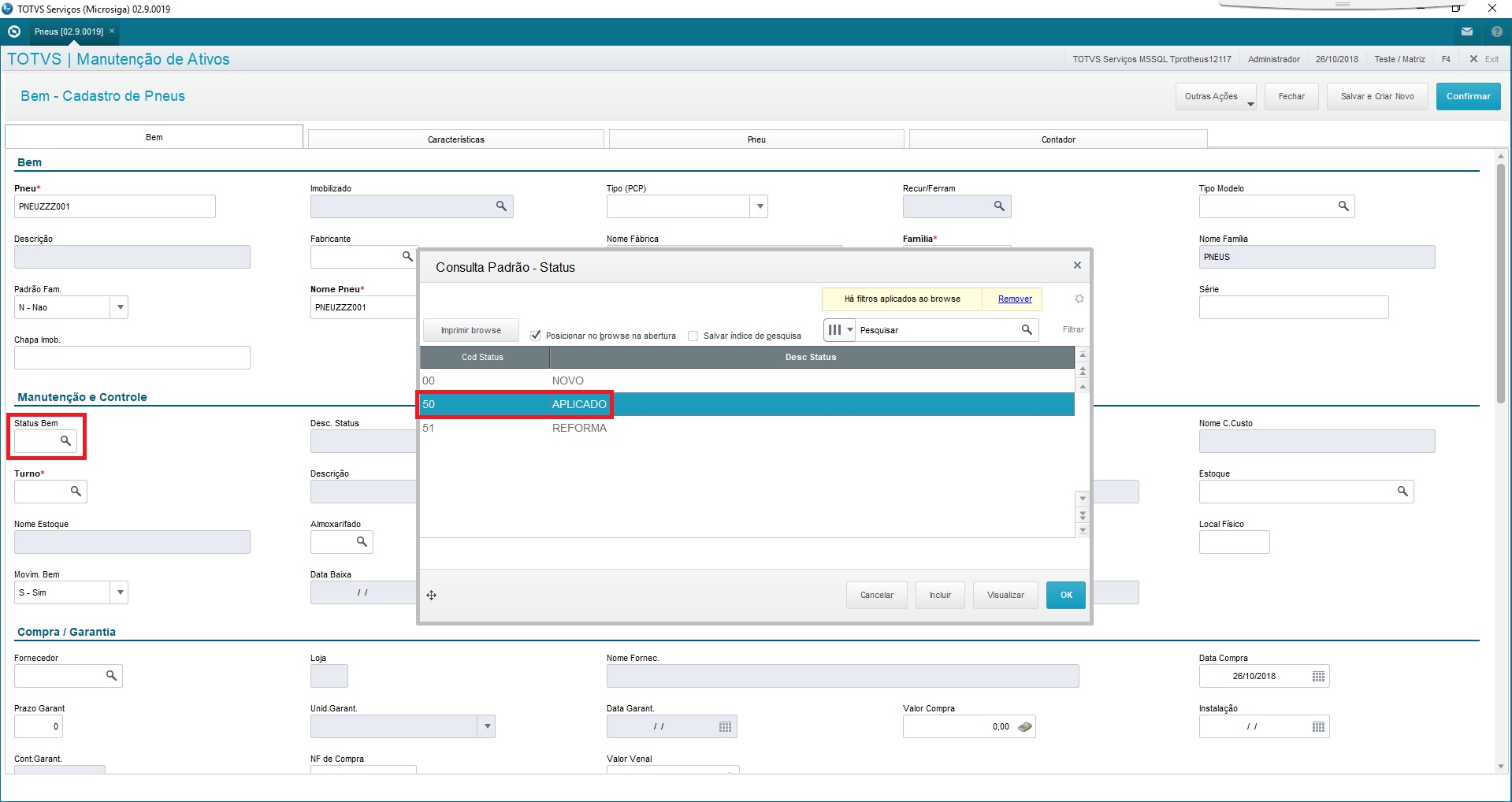Click the scroll-down arrow in status list
The height and width of the screenshot is (802, 1512).
[x=1083, y=499]
